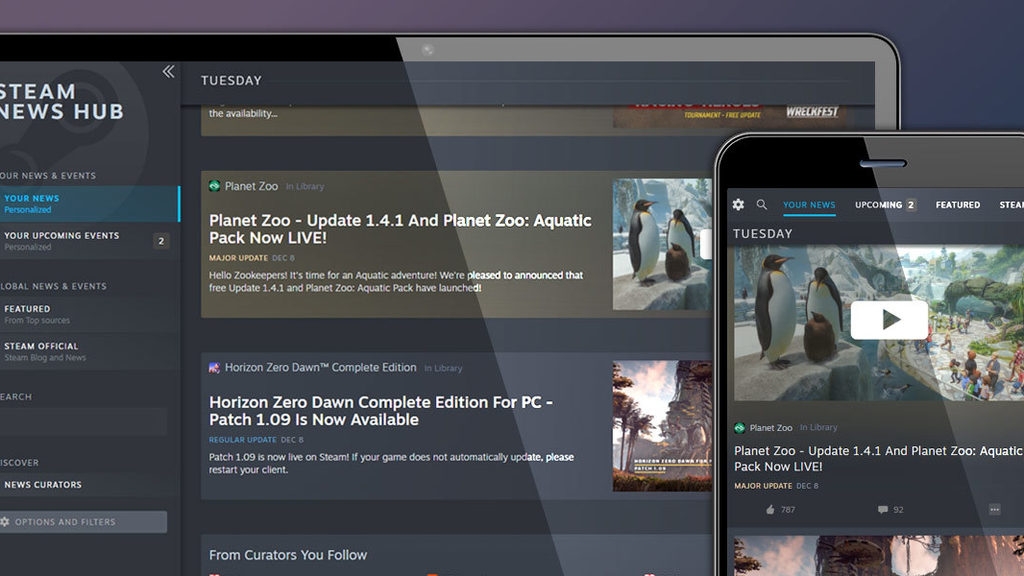
Task: Collapse the Steam News Hub sidebar
Action: (x=168, y=71)
